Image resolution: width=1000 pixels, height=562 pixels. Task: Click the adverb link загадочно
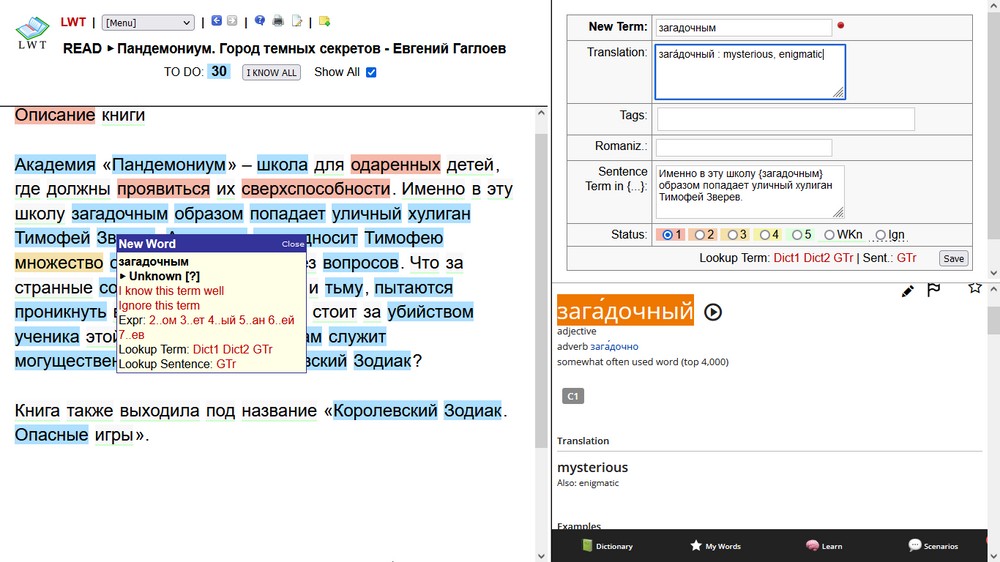point(614,346)
